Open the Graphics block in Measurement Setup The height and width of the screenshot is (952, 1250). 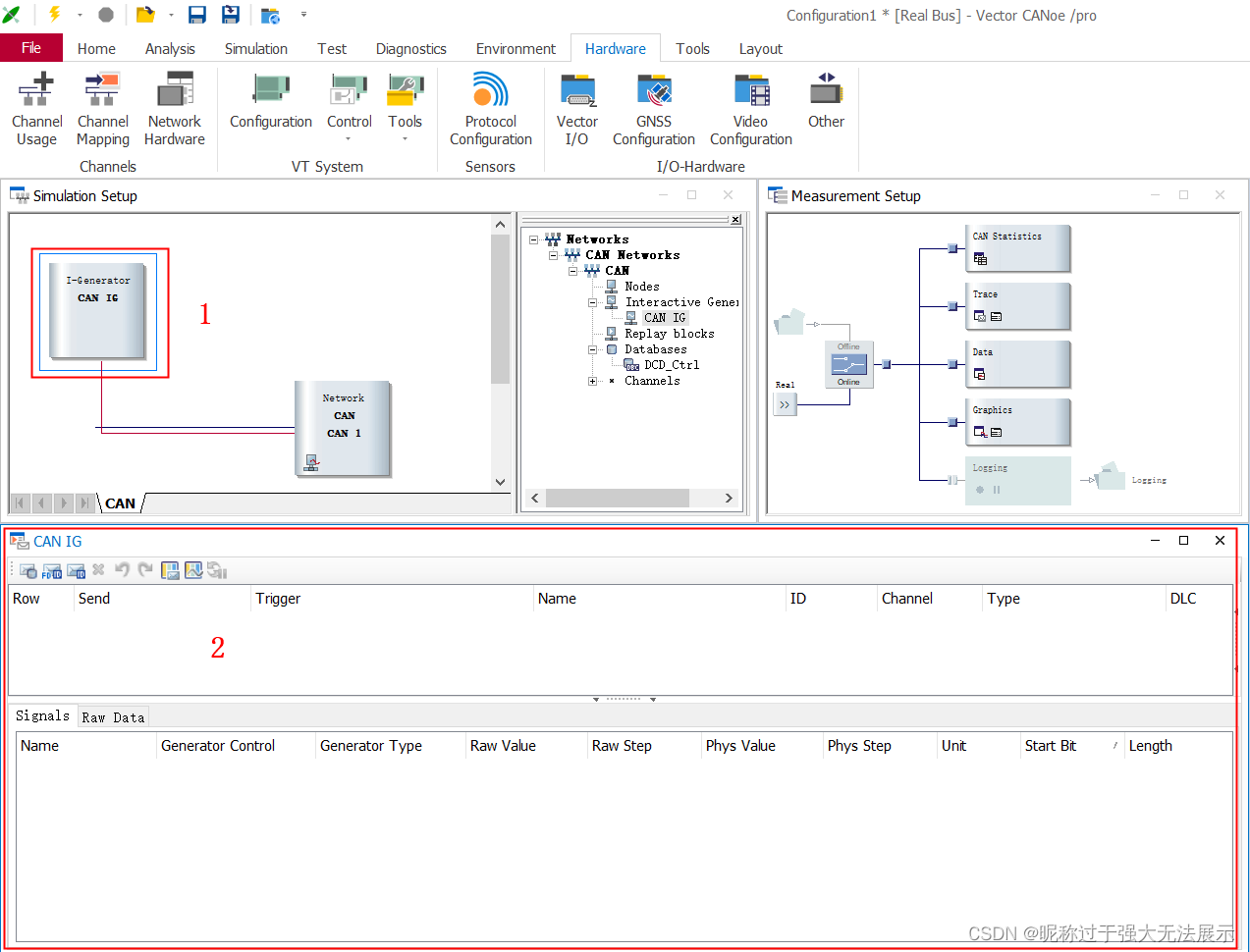point(1018,422)
